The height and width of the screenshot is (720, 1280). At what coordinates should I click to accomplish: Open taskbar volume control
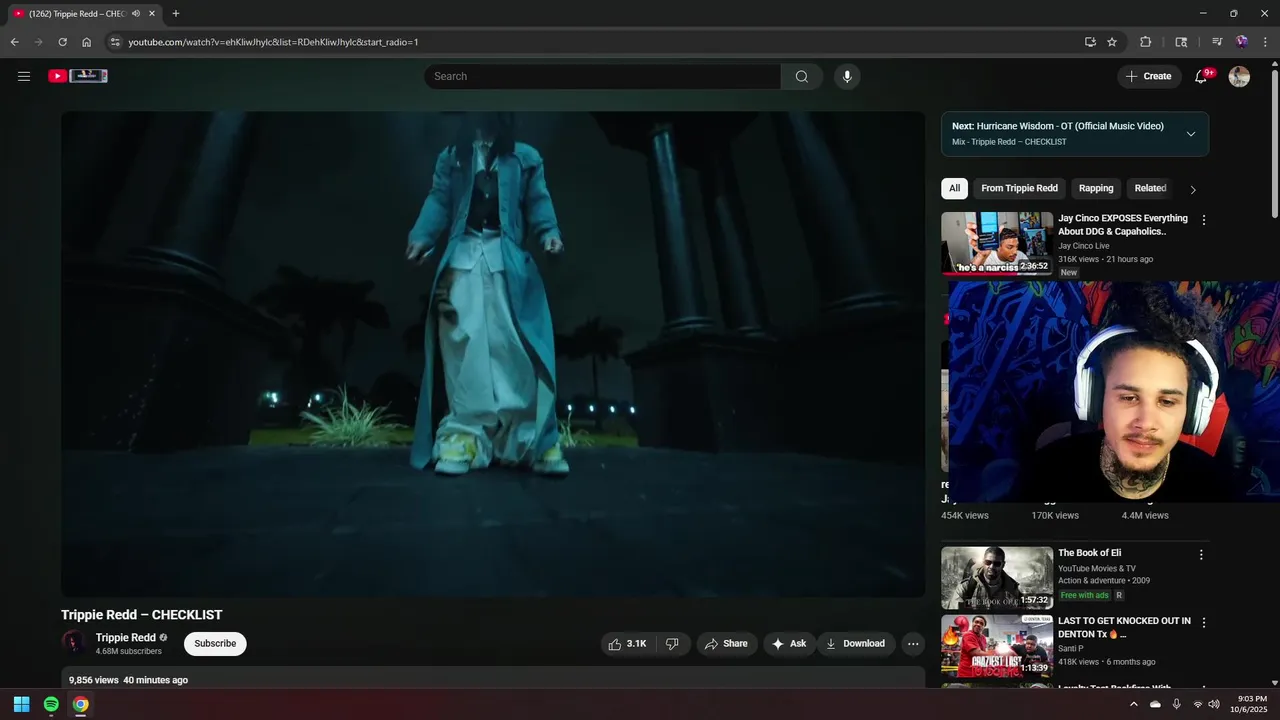pos(1214,704)
